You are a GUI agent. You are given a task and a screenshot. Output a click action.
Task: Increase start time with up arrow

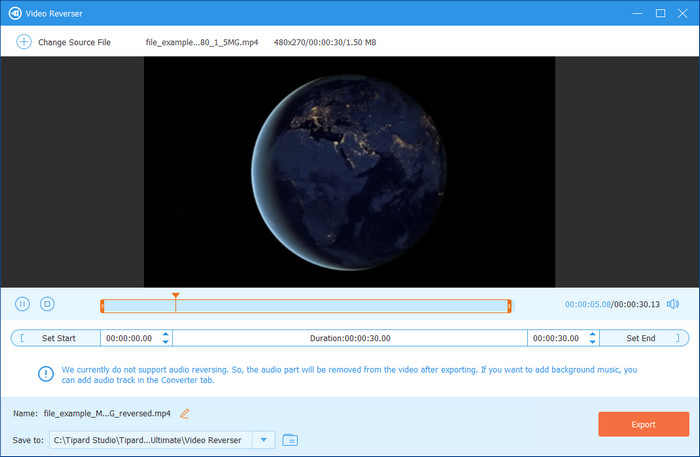click(x=166, y=334)
